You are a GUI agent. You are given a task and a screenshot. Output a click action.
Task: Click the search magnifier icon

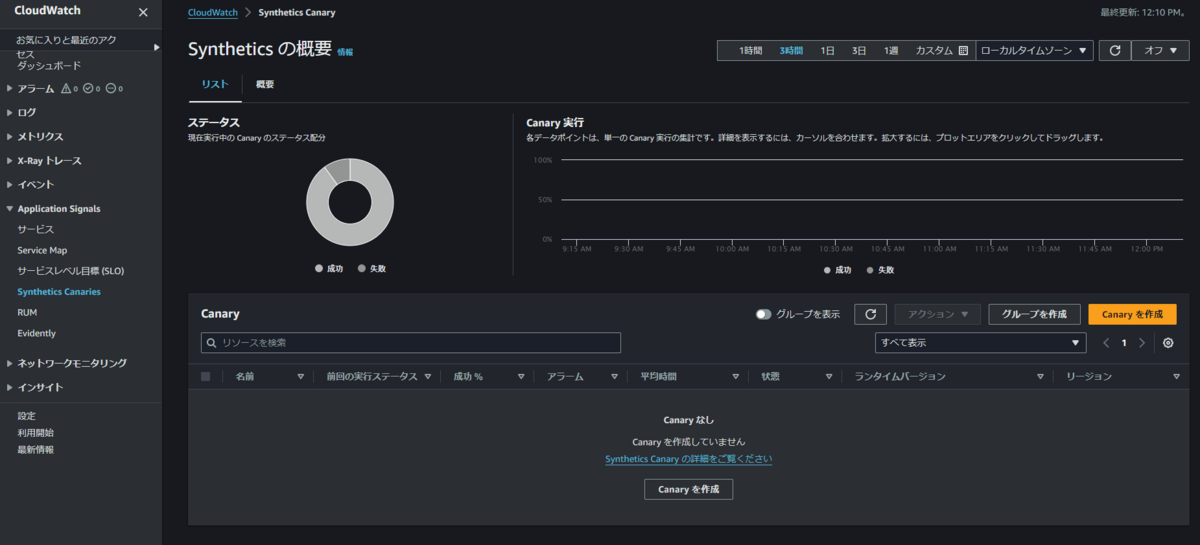tap(212, 343)
